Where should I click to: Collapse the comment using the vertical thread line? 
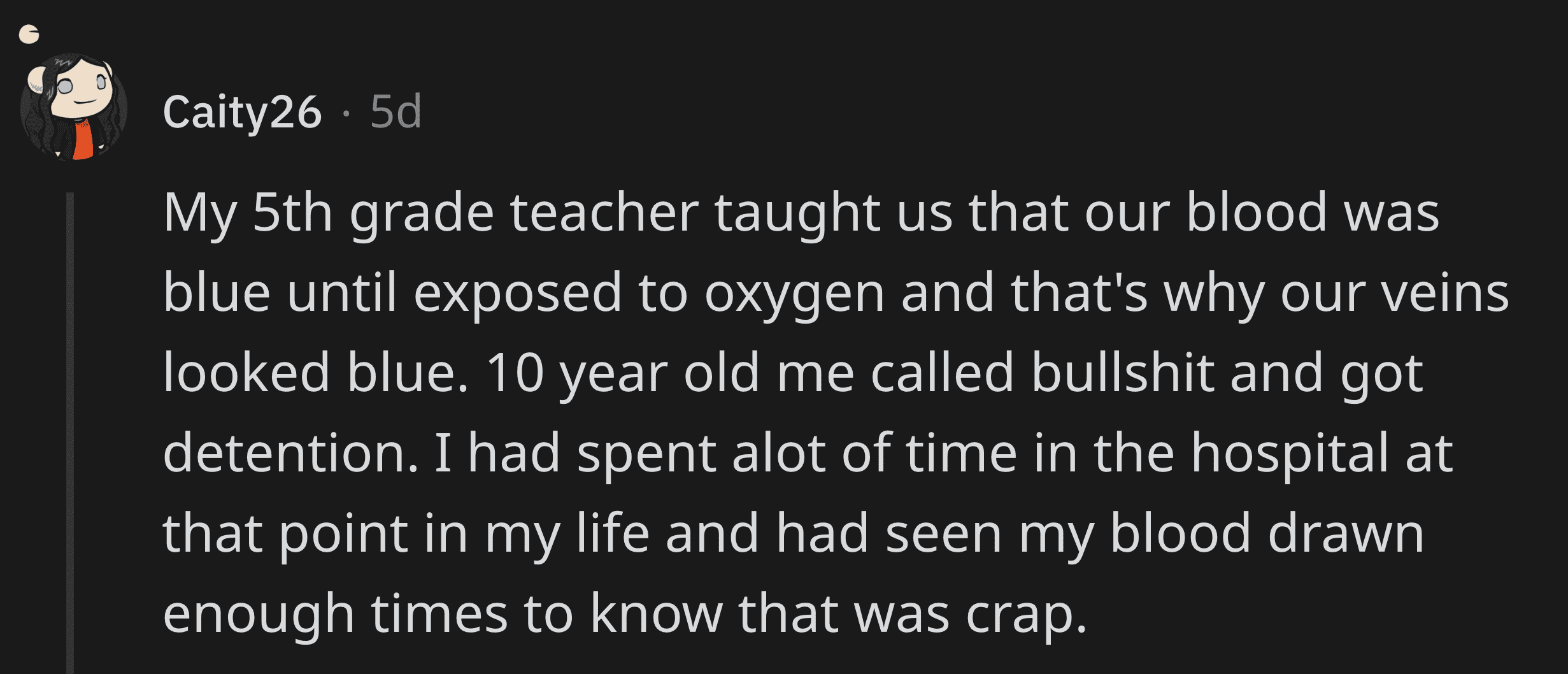70,433
